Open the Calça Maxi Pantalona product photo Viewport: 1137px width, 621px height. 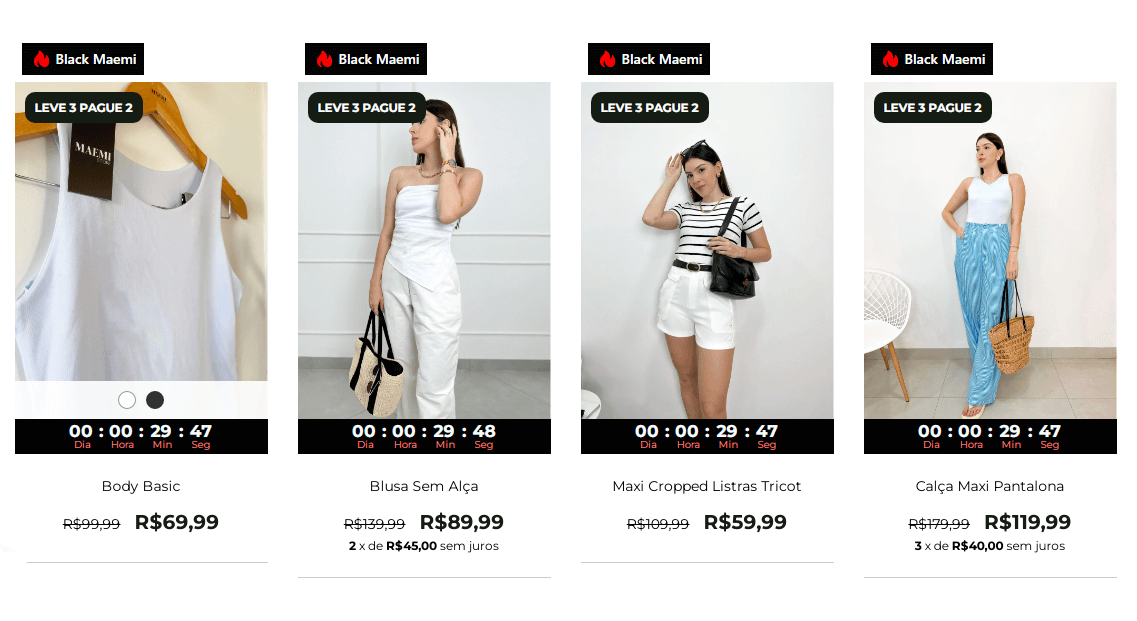(x=990, y=250)
